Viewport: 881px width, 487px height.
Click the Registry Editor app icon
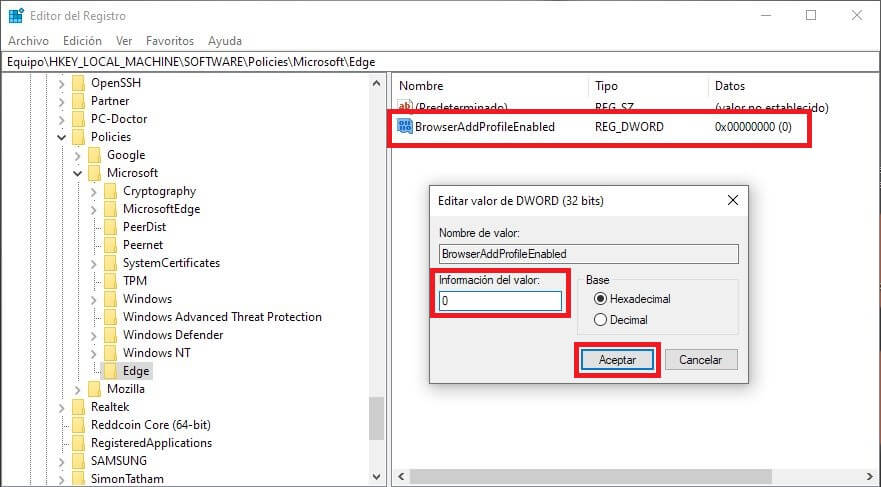(16, 15)
